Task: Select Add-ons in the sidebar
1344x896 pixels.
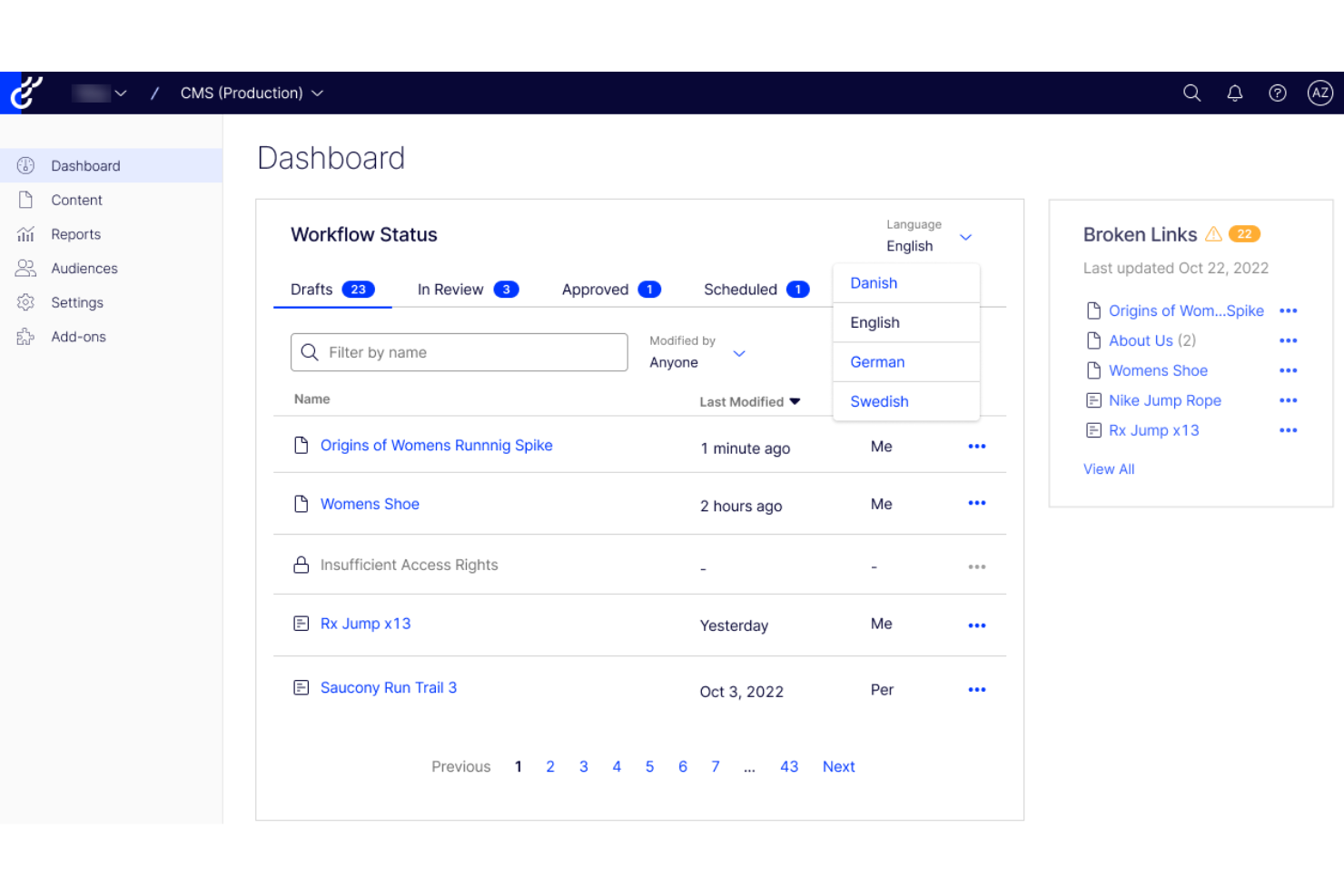Action: point(80,336)
